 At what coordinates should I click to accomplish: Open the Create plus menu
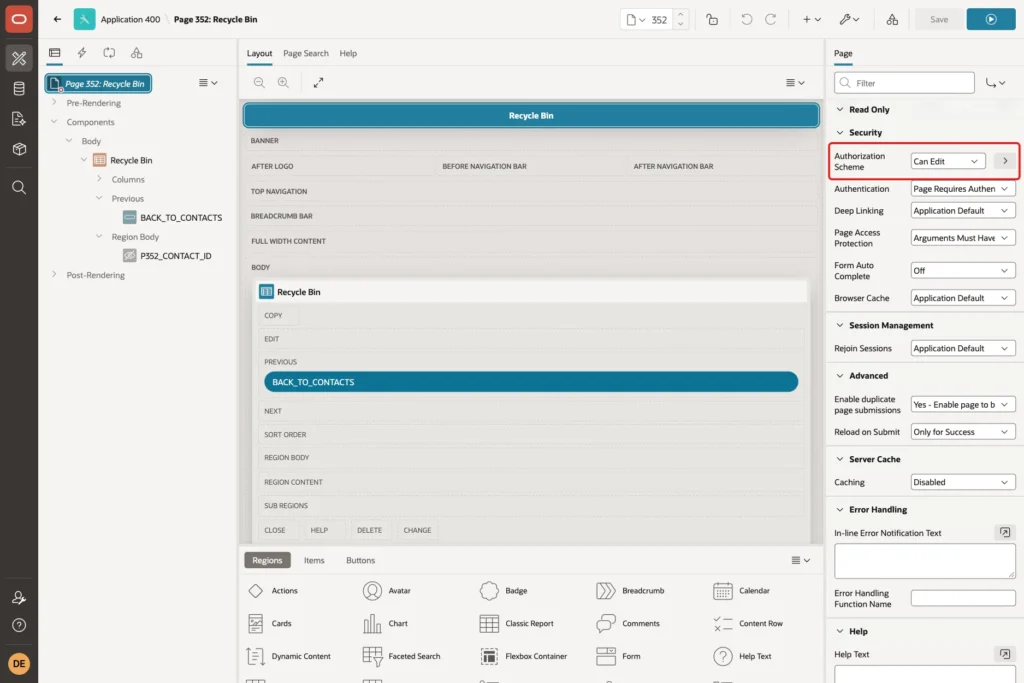pyautogui.click(x=812, y=20)
